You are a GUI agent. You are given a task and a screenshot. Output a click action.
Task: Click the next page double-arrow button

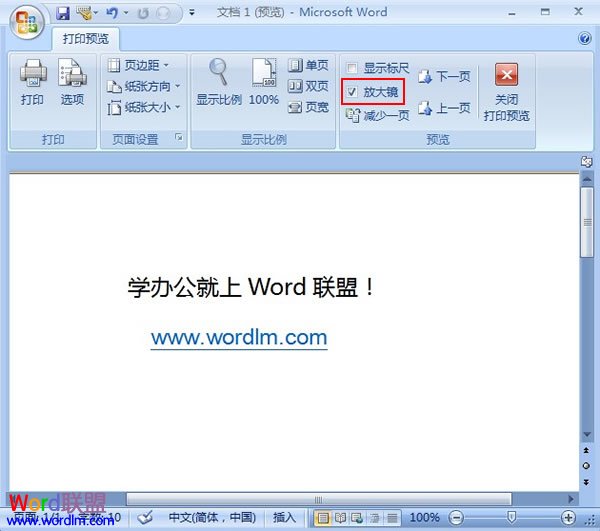(x=586, y=482)
